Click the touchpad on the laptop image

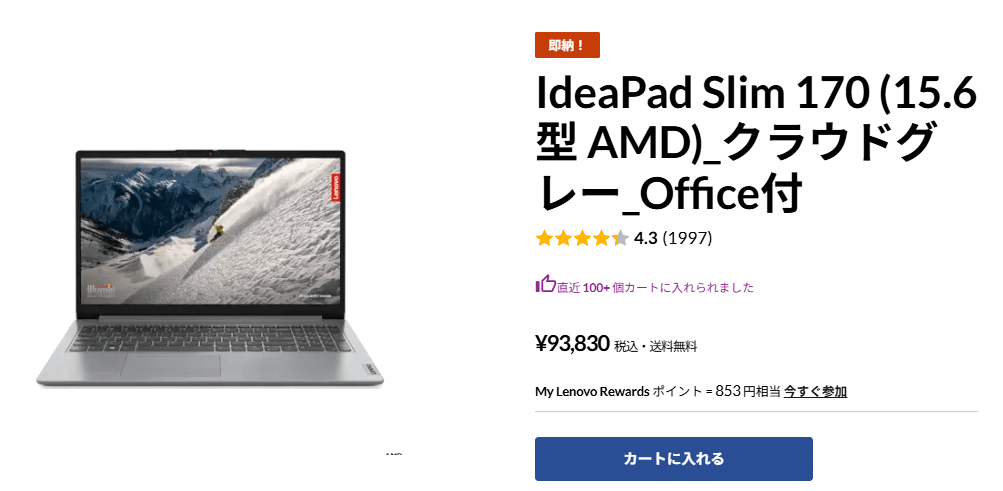pyautogui.click(x=170, y=365)
